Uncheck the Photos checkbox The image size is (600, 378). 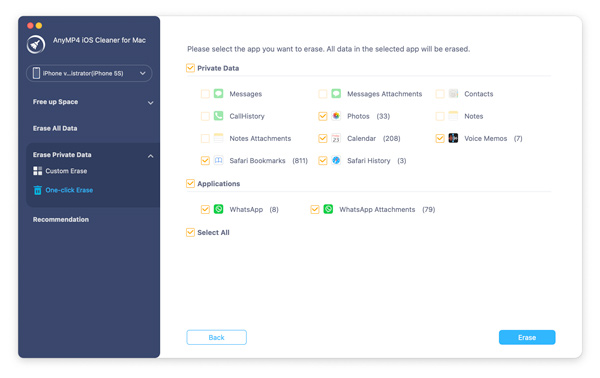[323, 116]
